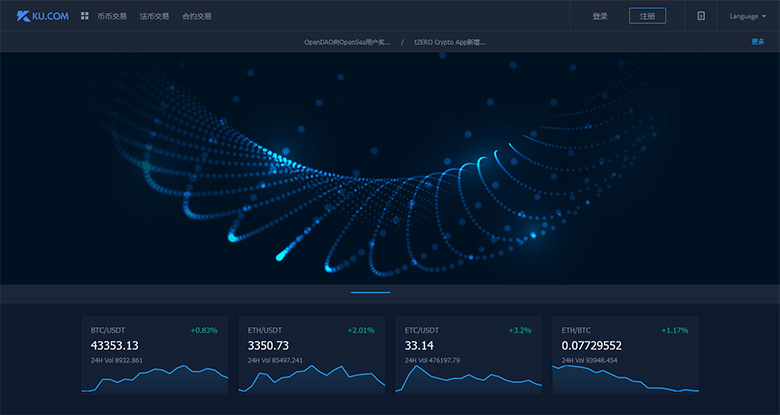Click 24H Vol 8932.861 text

(x=116, y=360)
